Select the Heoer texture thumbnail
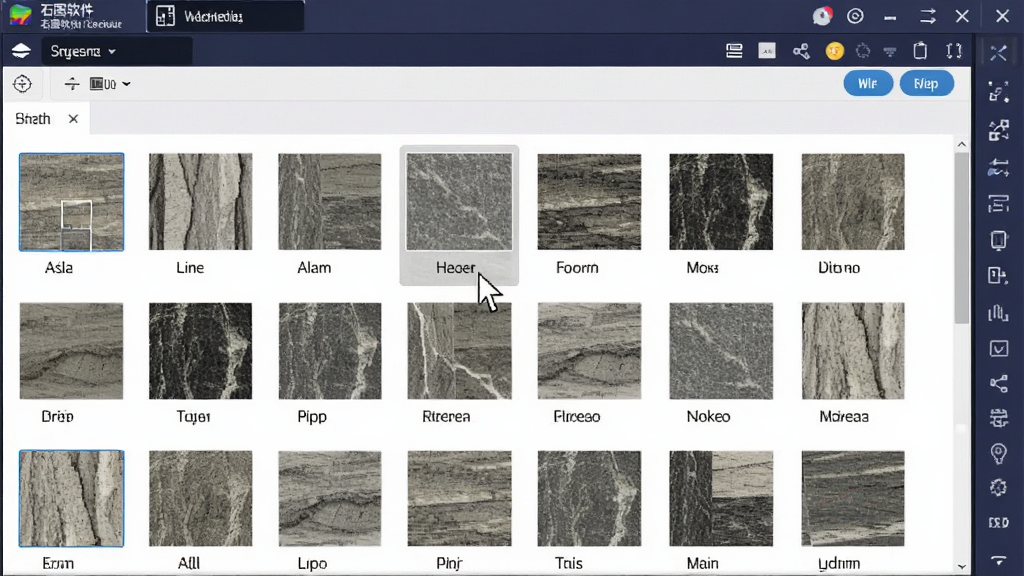Viewport: 1024px width, 576px height. click(x=459, y=202)
